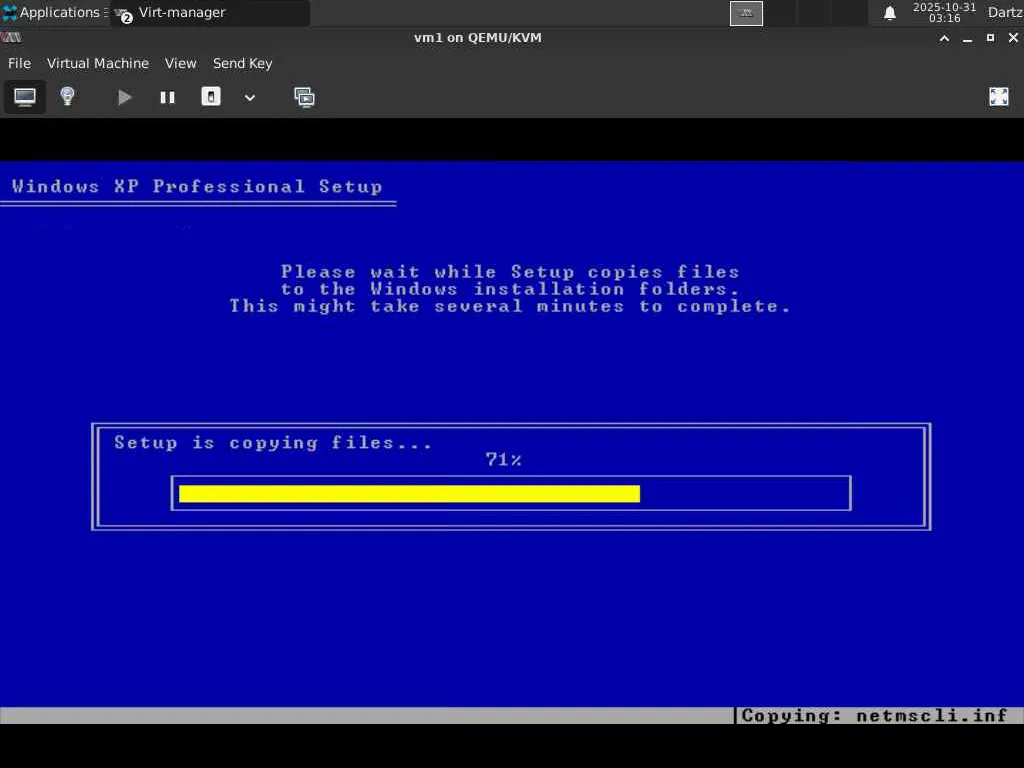The width and height of the screenshot is (1024, 768).
Task: Open the notifications bell
Action: pyautogui.click(x=889, y=13)
